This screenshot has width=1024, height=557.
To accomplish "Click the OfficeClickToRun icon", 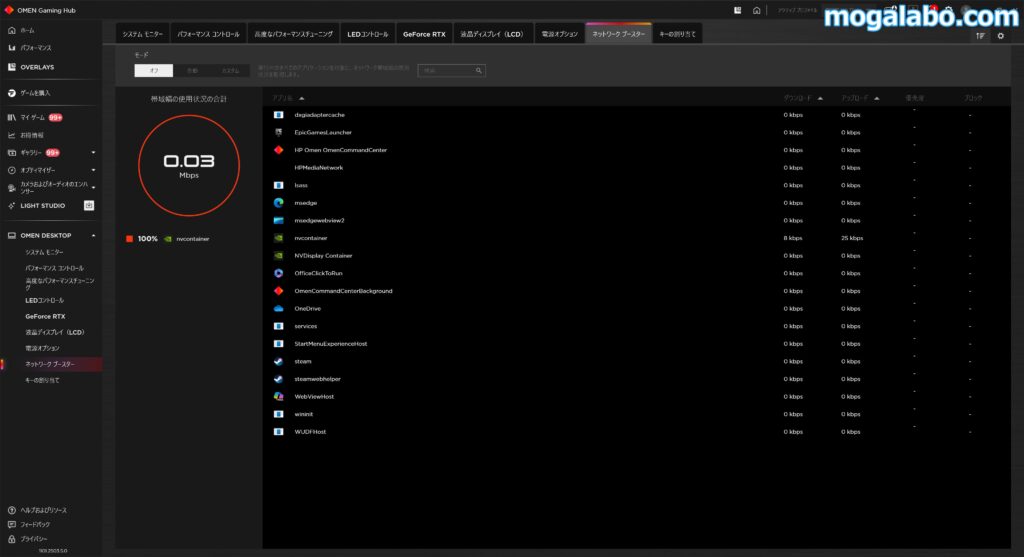I will tap(278, 273).
